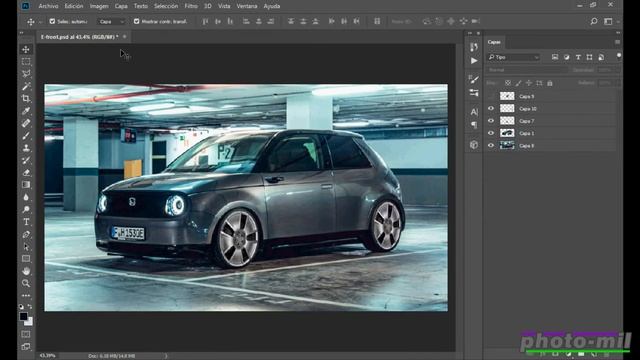The width and height of the screenshot is (640, 360).
Task: Click the background color swatch
Action: [30, 322]
